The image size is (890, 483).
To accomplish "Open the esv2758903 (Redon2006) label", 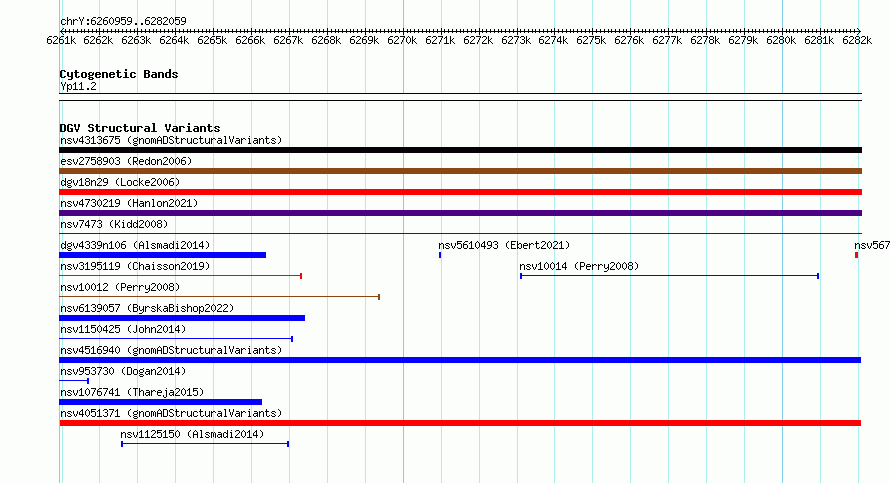I will pos(126,161).
